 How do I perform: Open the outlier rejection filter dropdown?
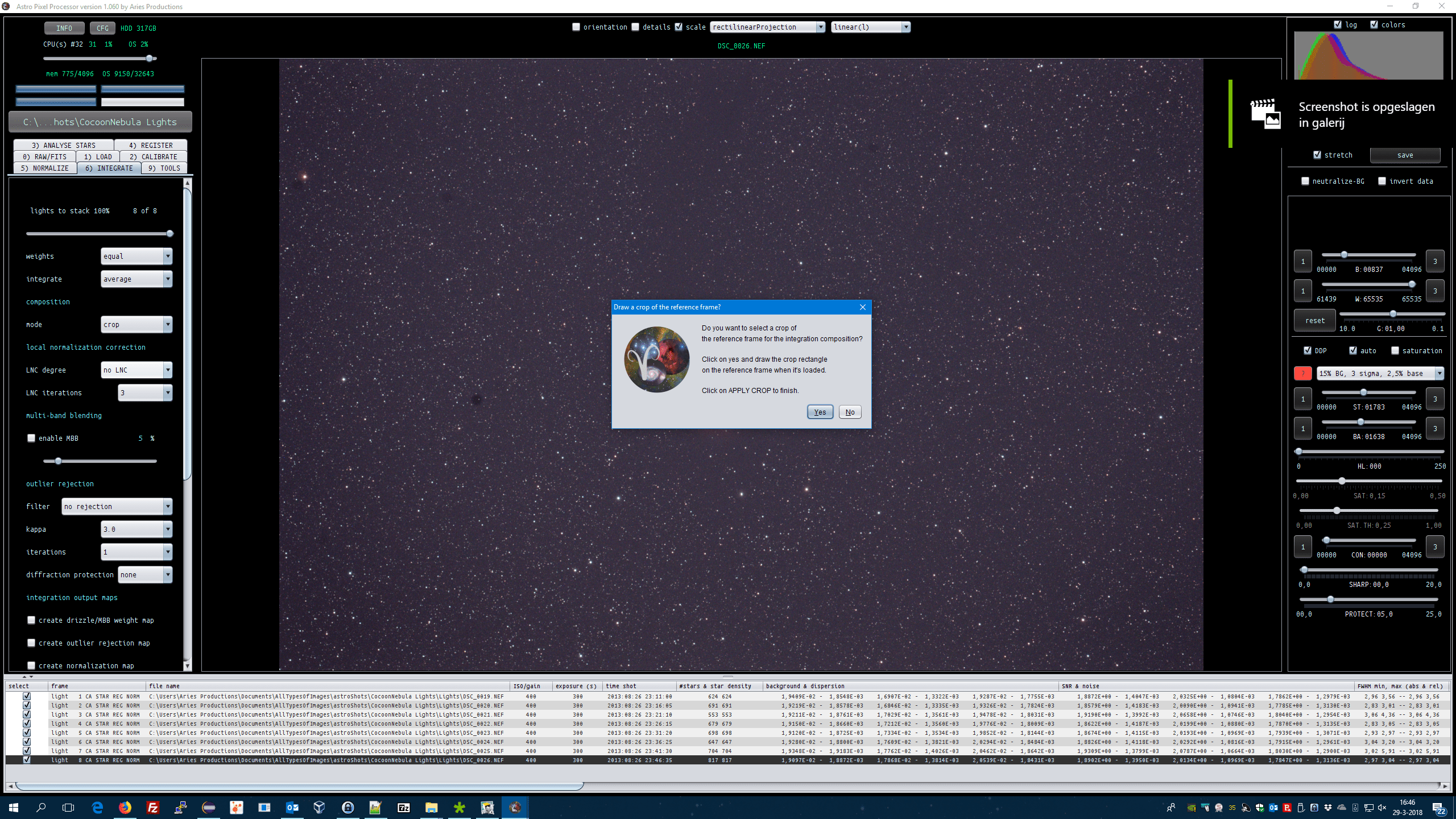pos(117,506)
